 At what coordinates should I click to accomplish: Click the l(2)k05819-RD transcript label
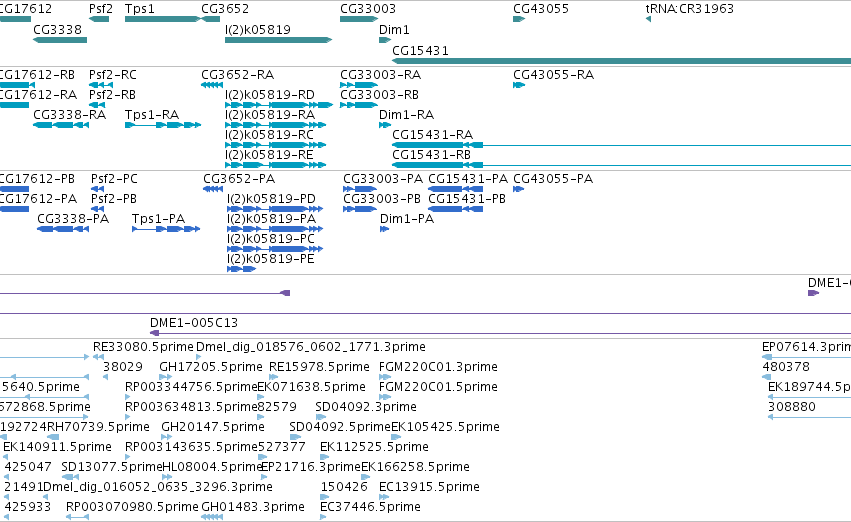pyautogui.click(x=270, y=94)
